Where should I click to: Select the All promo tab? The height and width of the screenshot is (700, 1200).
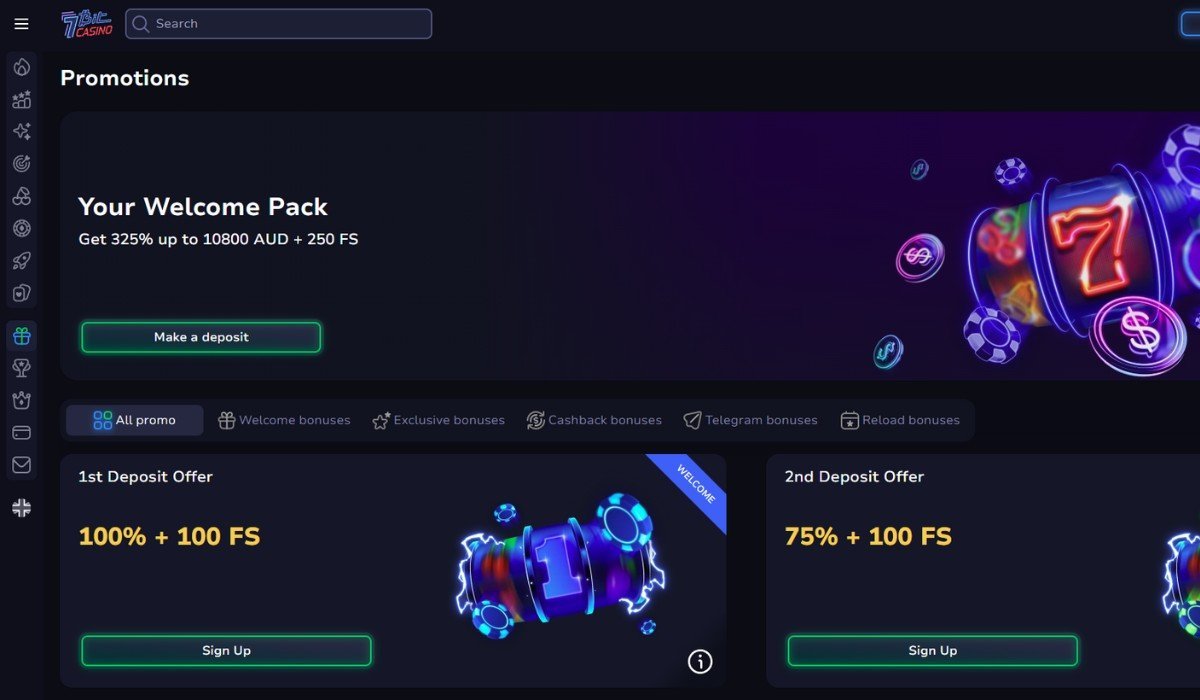(134, 420)
